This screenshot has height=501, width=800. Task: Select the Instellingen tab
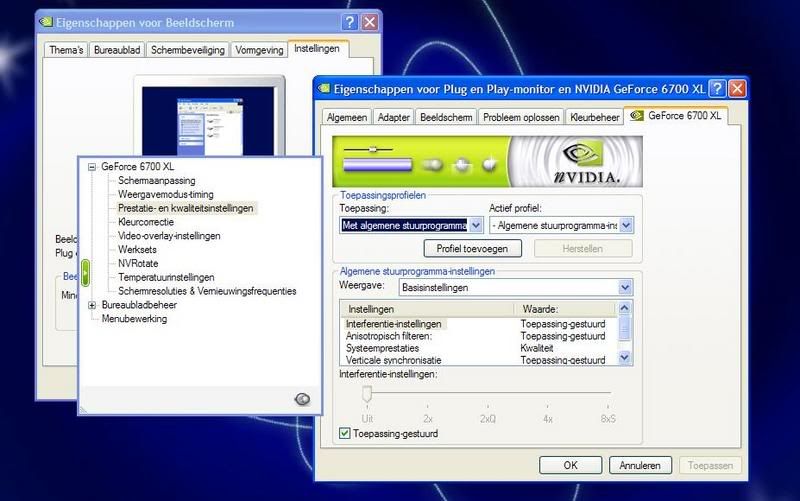[317, 48]
